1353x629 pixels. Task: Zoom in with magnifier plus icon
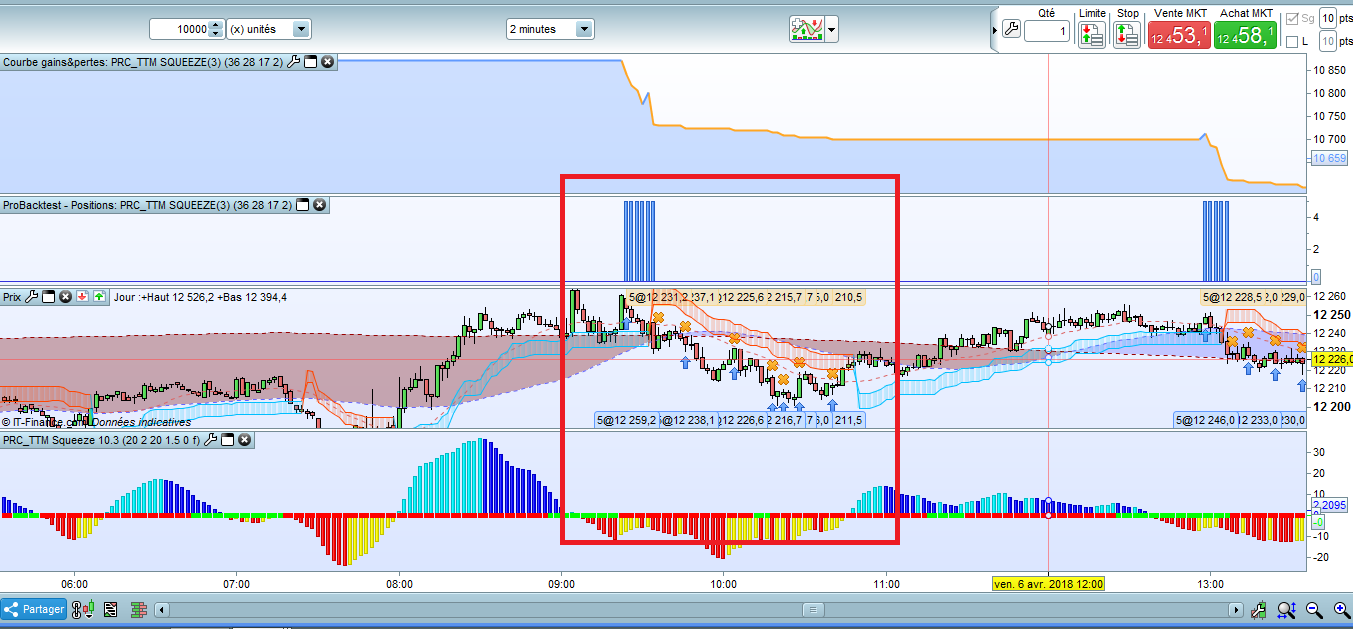[x=1340, y=609]
